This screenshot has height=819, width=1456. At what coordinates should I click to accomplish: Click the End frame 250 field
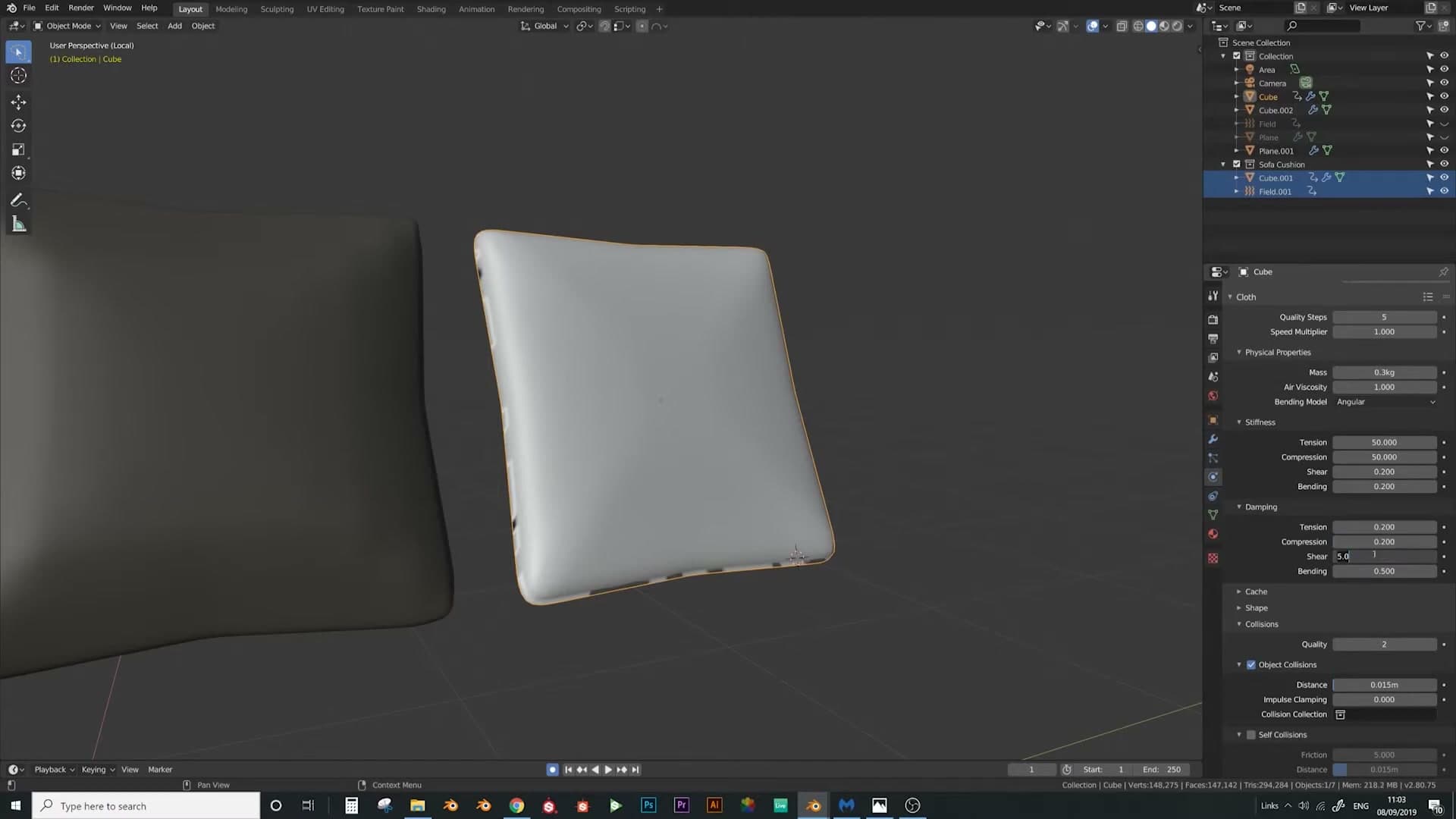(1162, 770)
